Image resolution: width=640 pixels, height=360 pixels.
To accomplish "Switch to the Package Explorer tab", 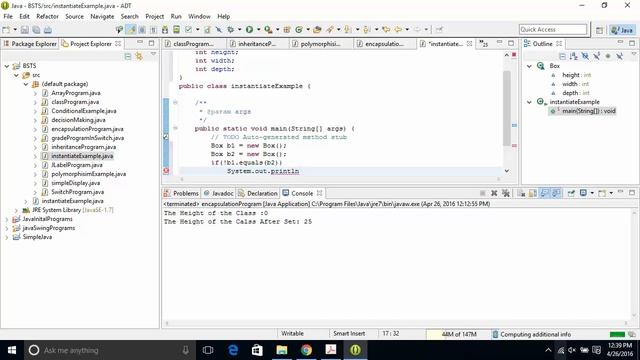I will (x=30, y=44).
